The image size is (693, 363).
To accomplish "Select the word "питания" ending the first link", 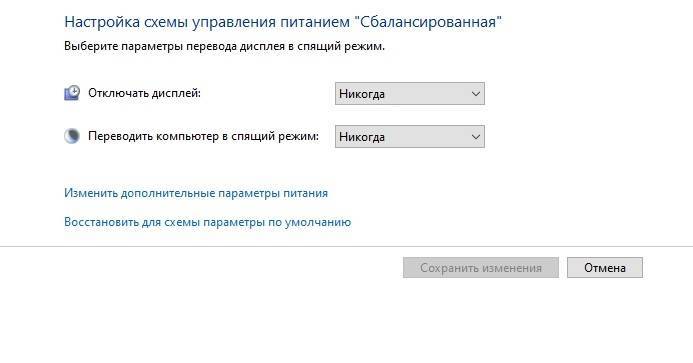I will coord(305,193).
